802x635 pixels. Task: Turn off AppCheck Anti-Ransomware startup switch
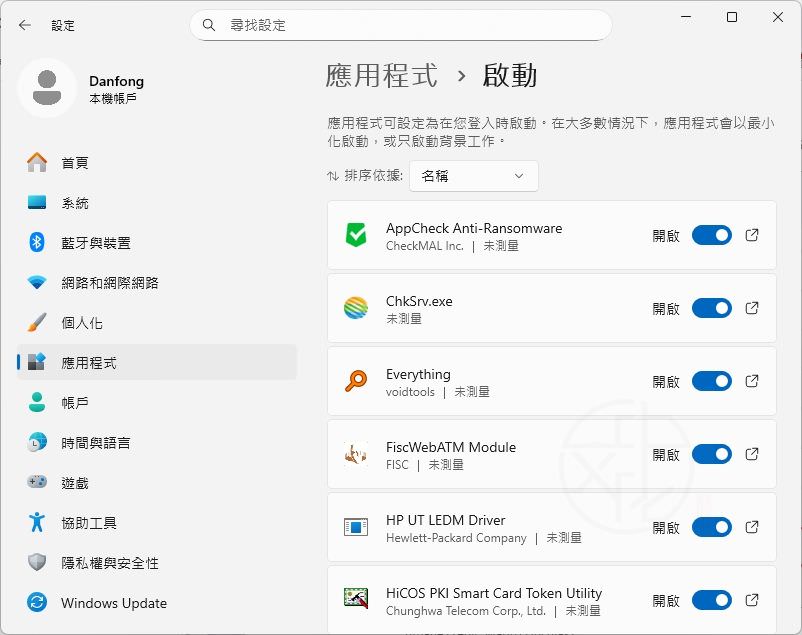(711, 235)
